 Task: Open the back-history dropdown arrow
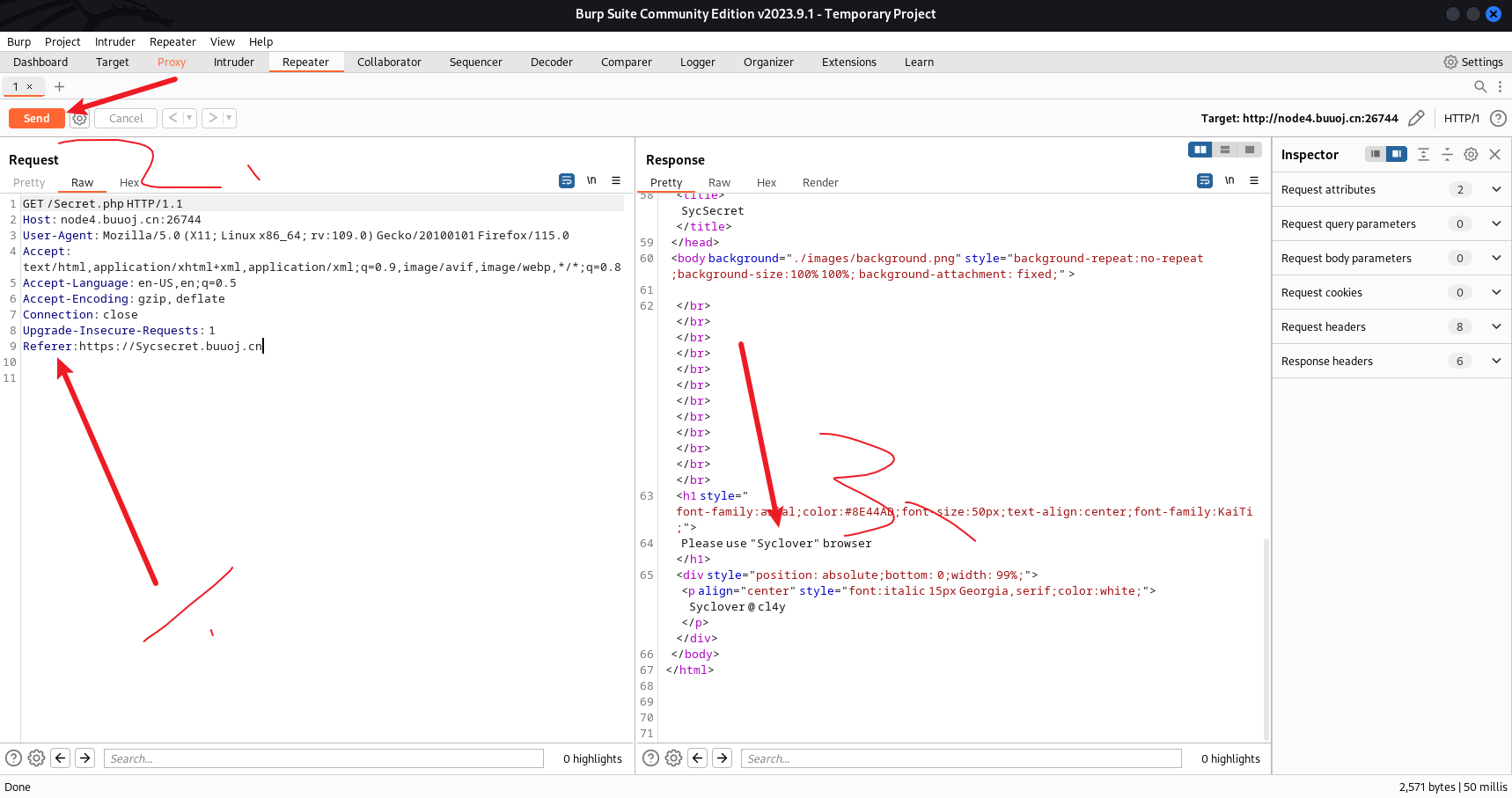(189, 118)
